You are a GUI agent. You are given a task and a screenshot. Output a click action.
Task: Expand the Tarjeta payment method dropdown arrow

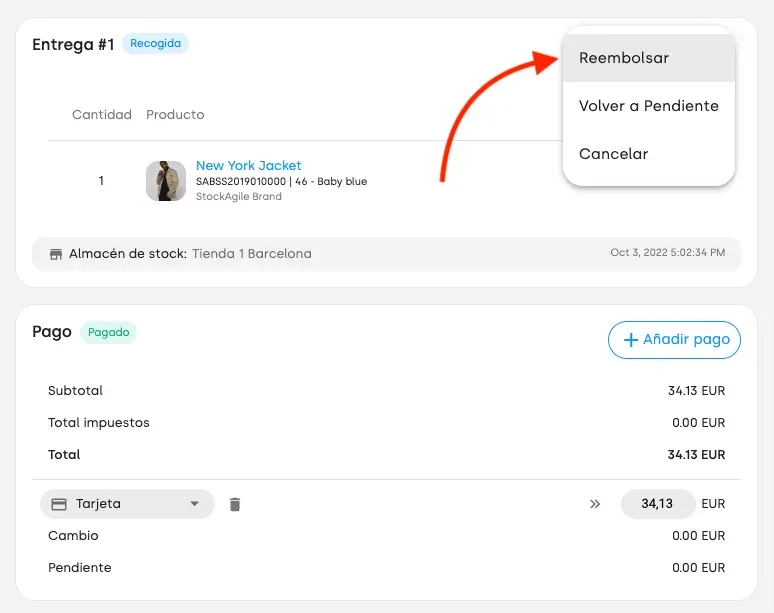click(194, 504)
